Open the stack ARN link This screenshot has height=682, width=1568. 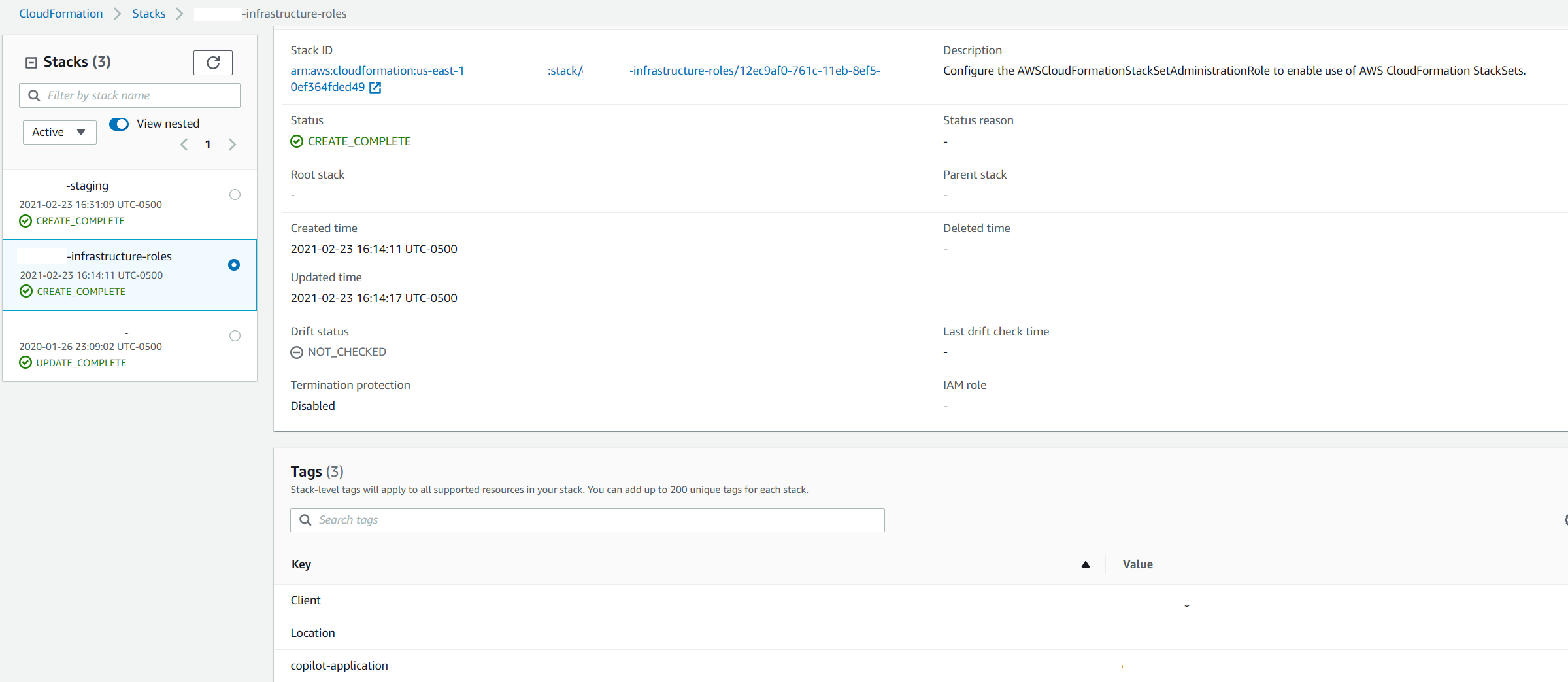point(585,78)
